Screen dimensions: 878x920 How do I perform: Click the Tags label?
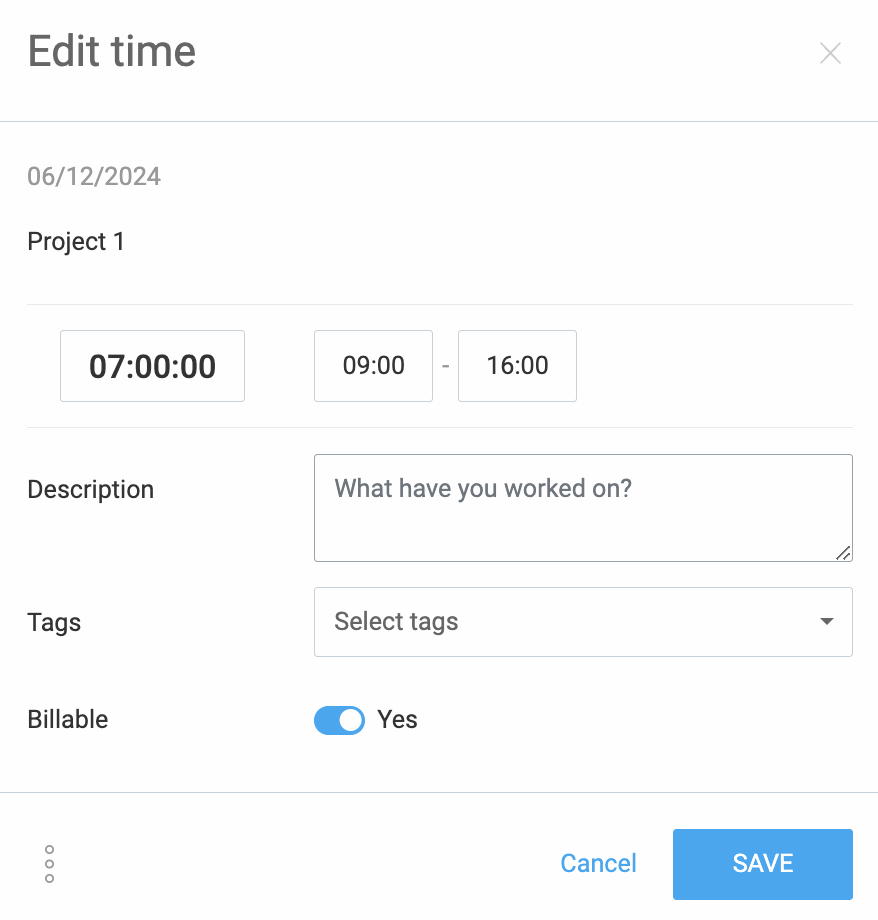coord(54,622)
